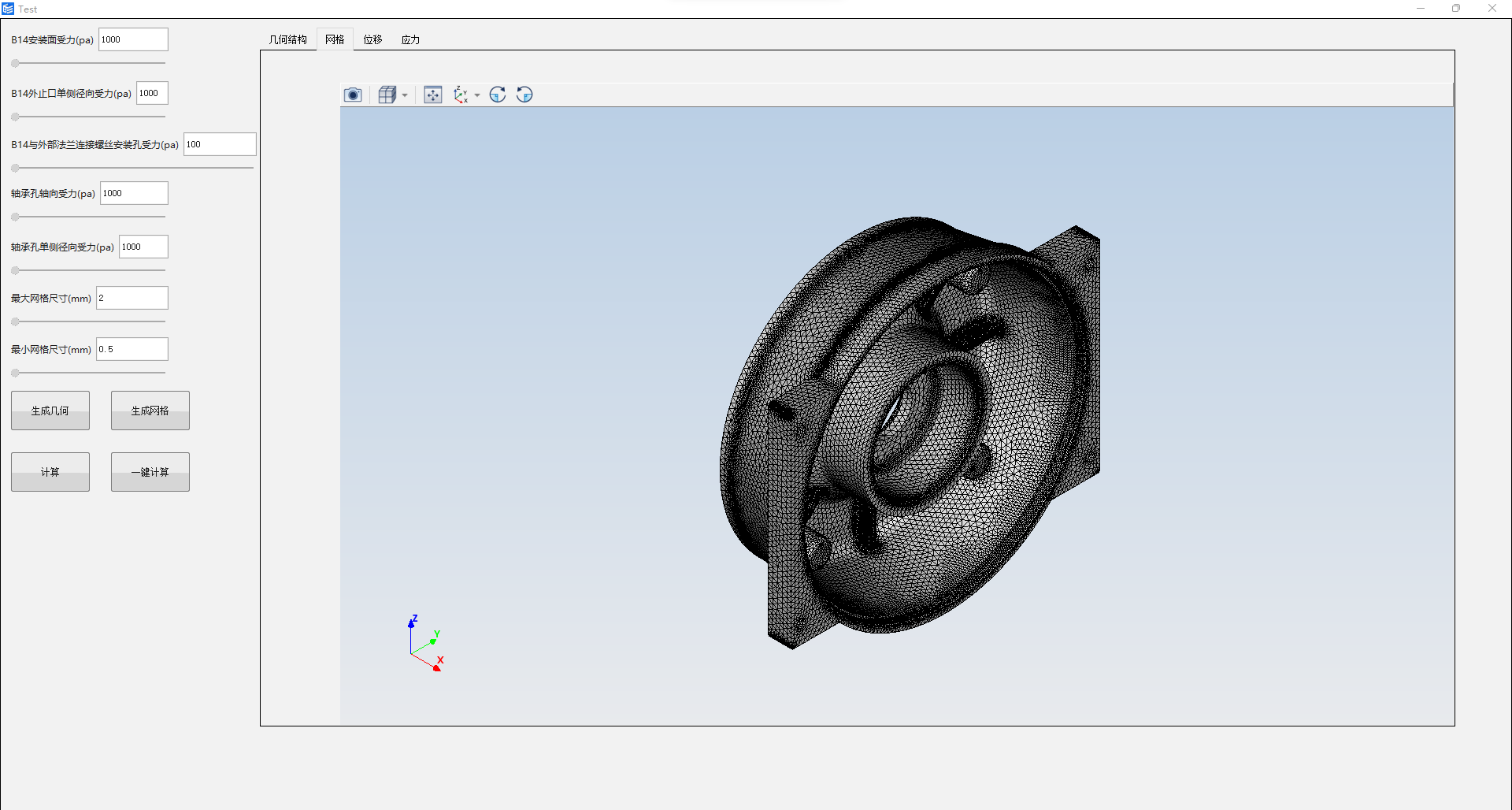Viewport: 1512px width, 810px height.
Task: Rotate view counterclockwise with the toolbar icon
Action: click(x=524, y=95)
